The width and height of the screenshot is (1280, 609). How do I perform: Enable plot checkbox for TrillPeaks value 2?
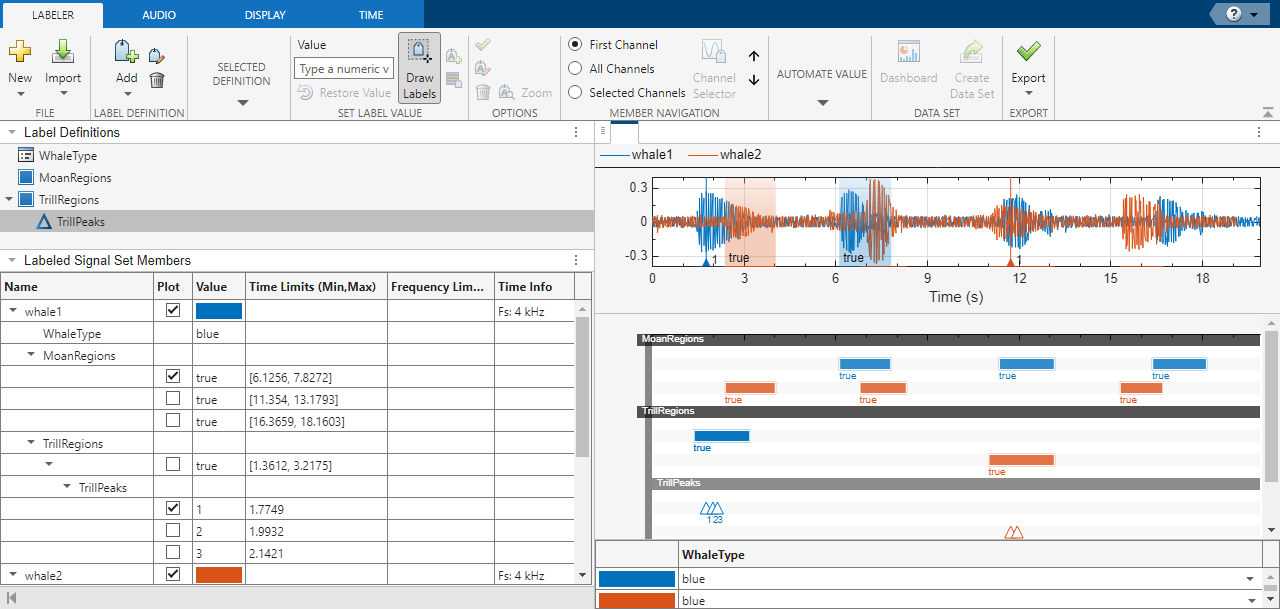(173, 530)
